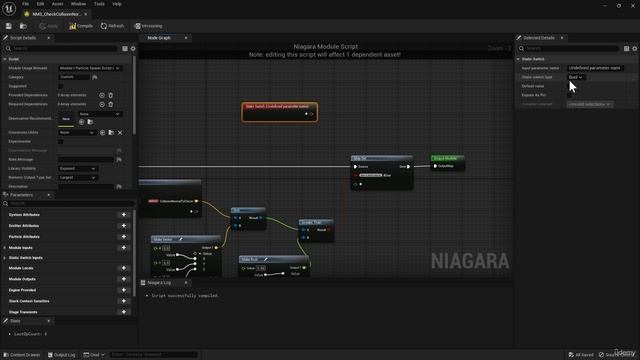Click the Refresh toolbar button

(112, 26)
